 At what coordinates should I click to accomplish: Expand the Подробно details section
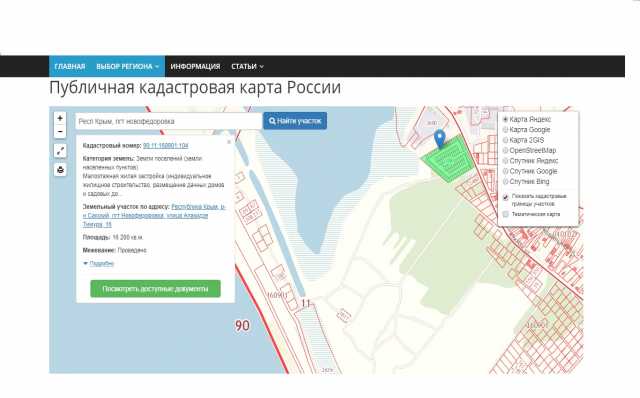[x=98, y=264]
